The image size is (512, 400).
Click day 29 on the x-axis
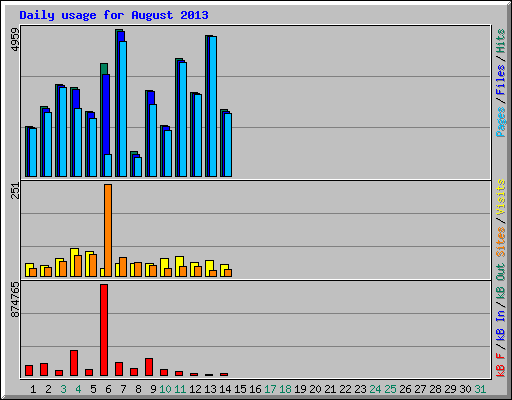(x=450, y=389)
